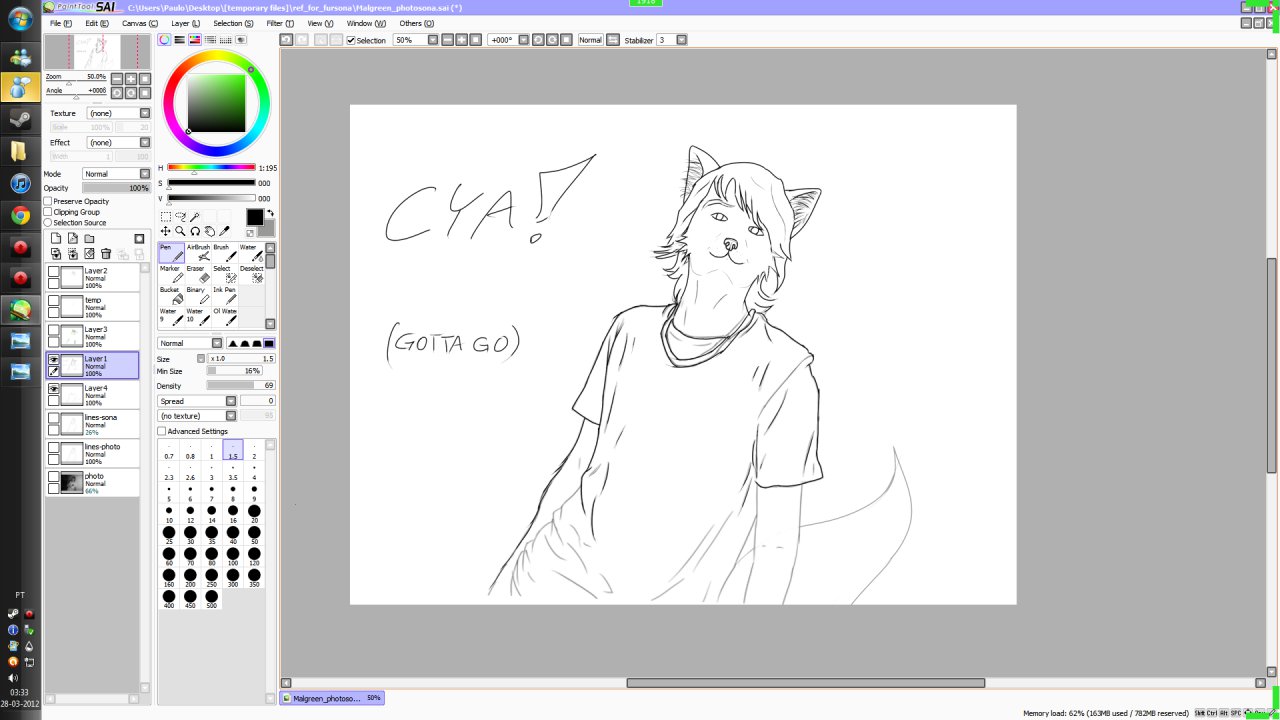Uncheck the Selection checkbox in toolbar
Screen dimensions: 1280x720
pyautogui.click(x=351, y=40)
